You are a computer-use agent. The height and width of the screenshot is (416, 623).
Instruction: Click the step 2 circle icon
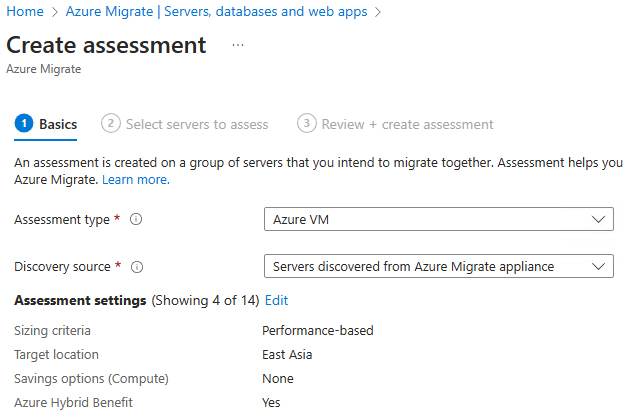coord(110,124)
